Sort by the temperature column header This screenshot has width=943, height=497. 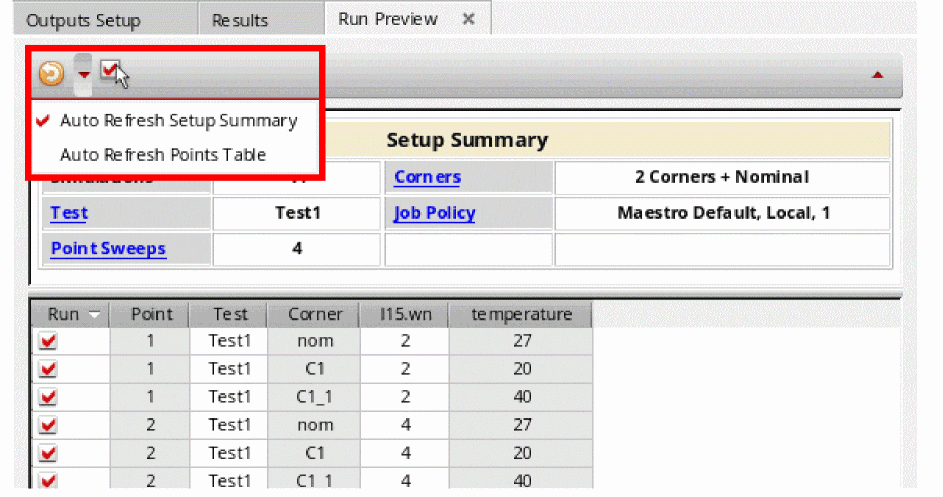(x=521, y=315)
